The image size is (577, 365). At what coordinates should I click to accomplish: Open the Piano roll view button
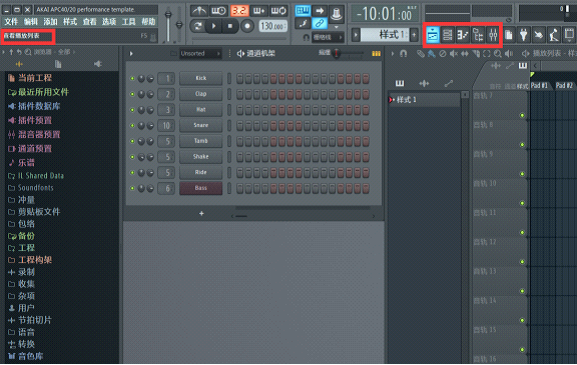463,35
